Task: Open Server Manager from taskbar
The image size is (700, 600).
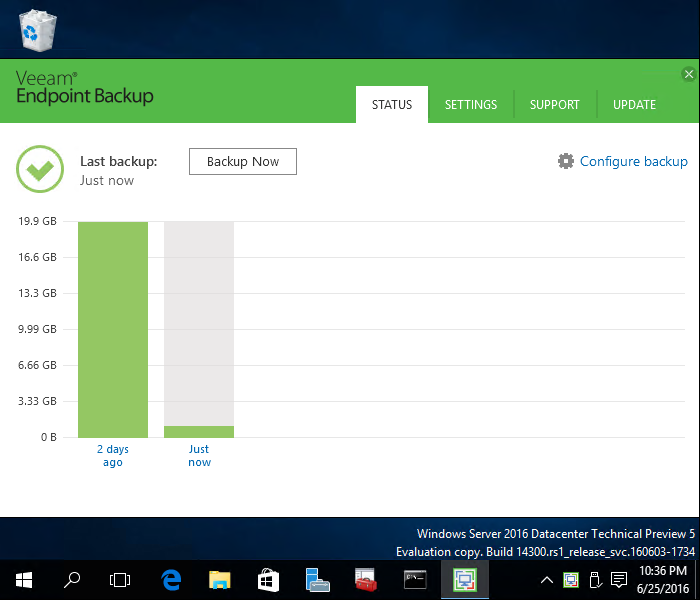Action: pos(317,580)
